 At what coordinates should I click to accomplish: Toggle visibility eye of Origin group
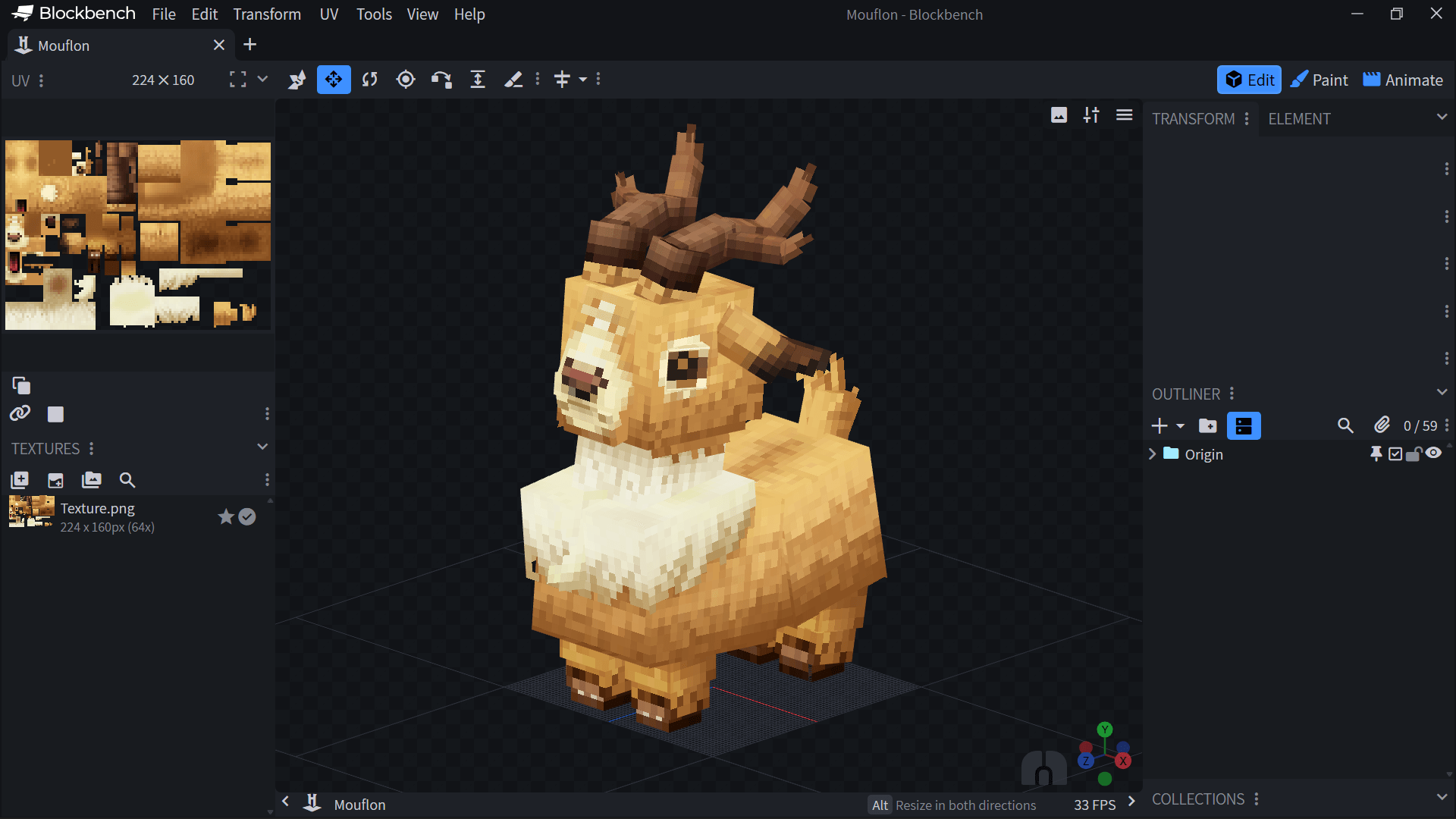(x=1433, y=453)
